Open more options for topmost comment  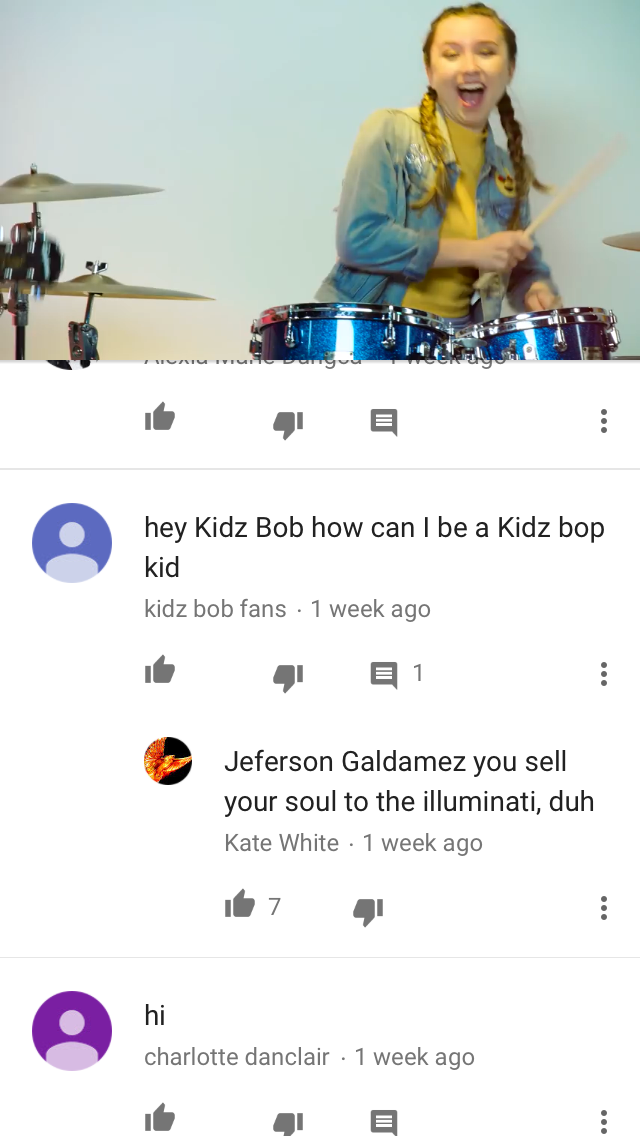(604, 421)
